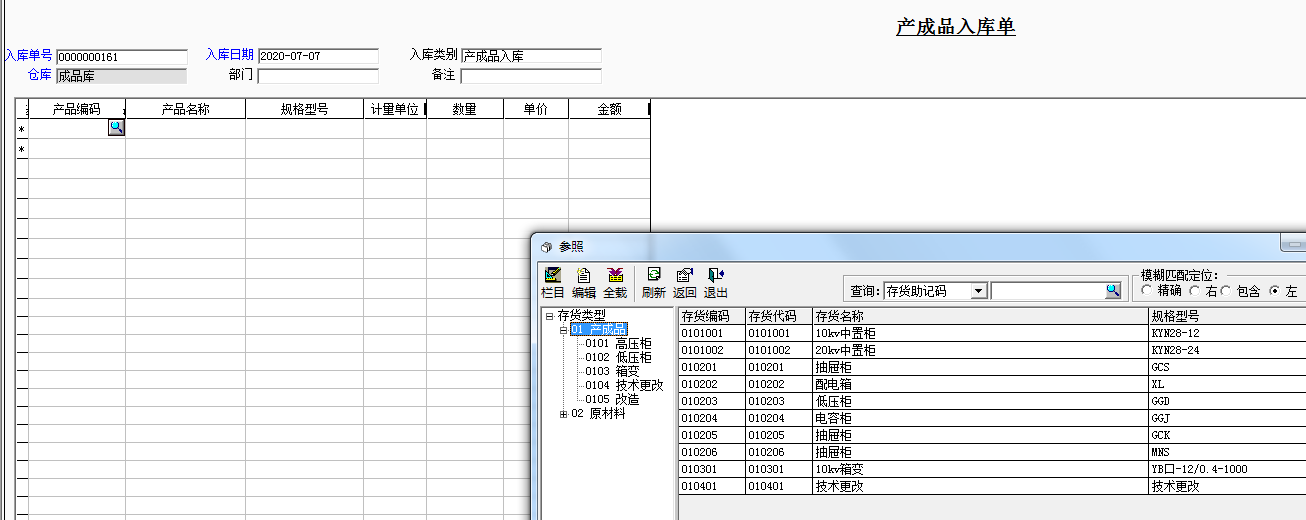Click 规格型号 header in 参照 list
1306x520 pixels.
[1227, 316]
